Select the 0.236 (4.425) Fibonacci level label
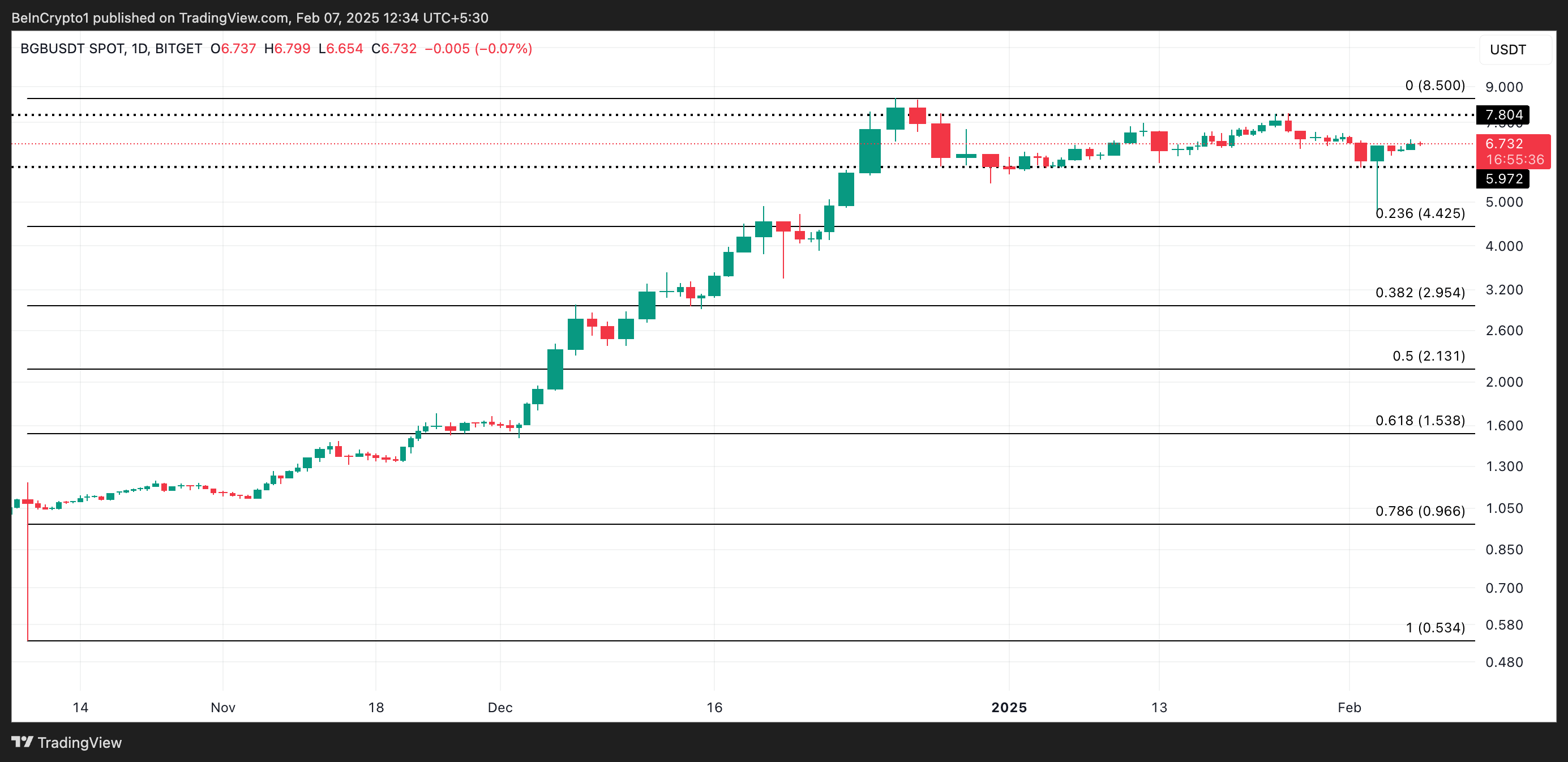This screenshot has height=762, width=1568. coord(1420,213)
